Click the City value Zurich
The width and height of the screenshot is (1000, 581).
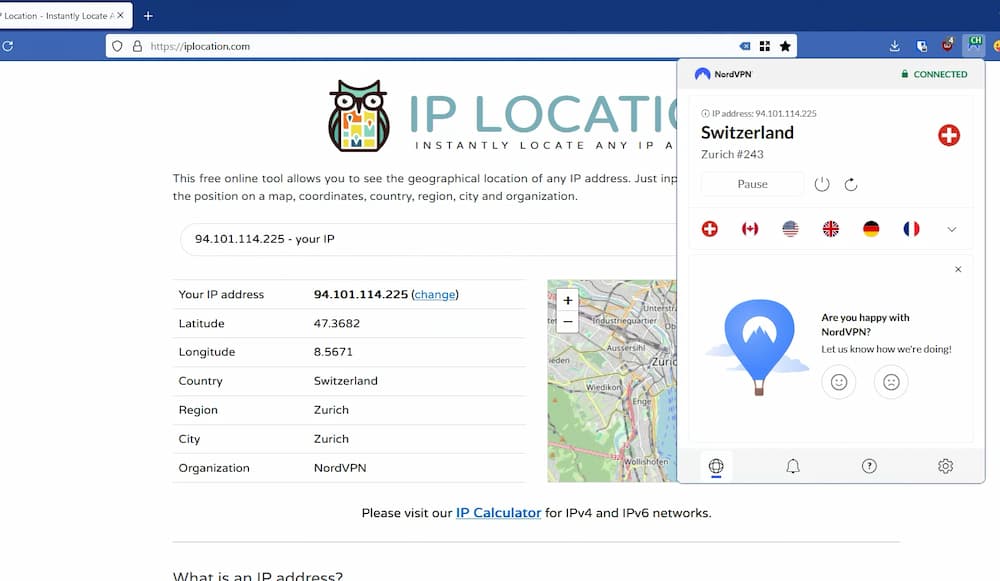(331, 439)
